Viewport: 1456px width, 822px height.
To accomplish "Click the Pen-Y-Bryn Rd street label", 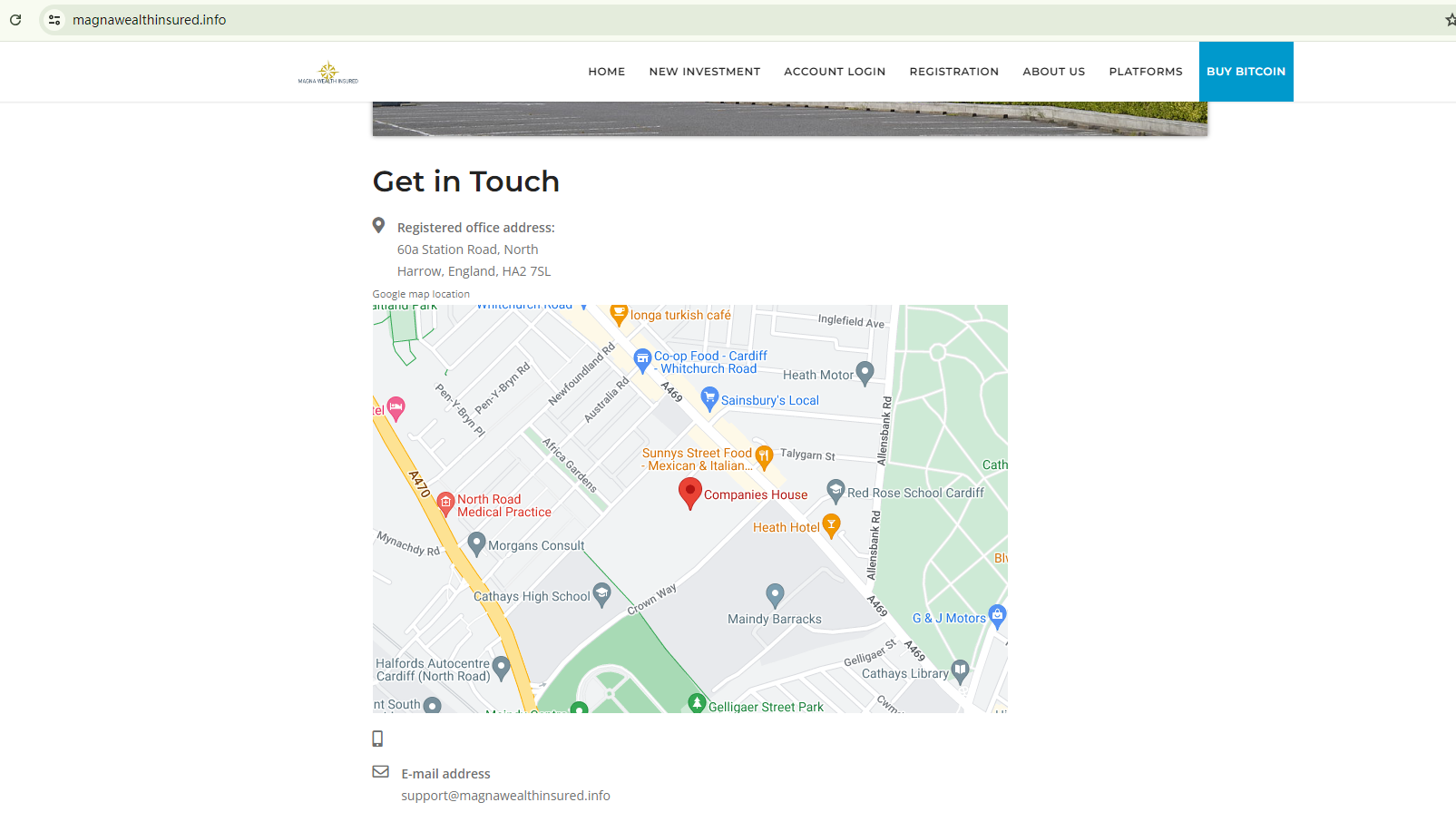I will (503, 388).
